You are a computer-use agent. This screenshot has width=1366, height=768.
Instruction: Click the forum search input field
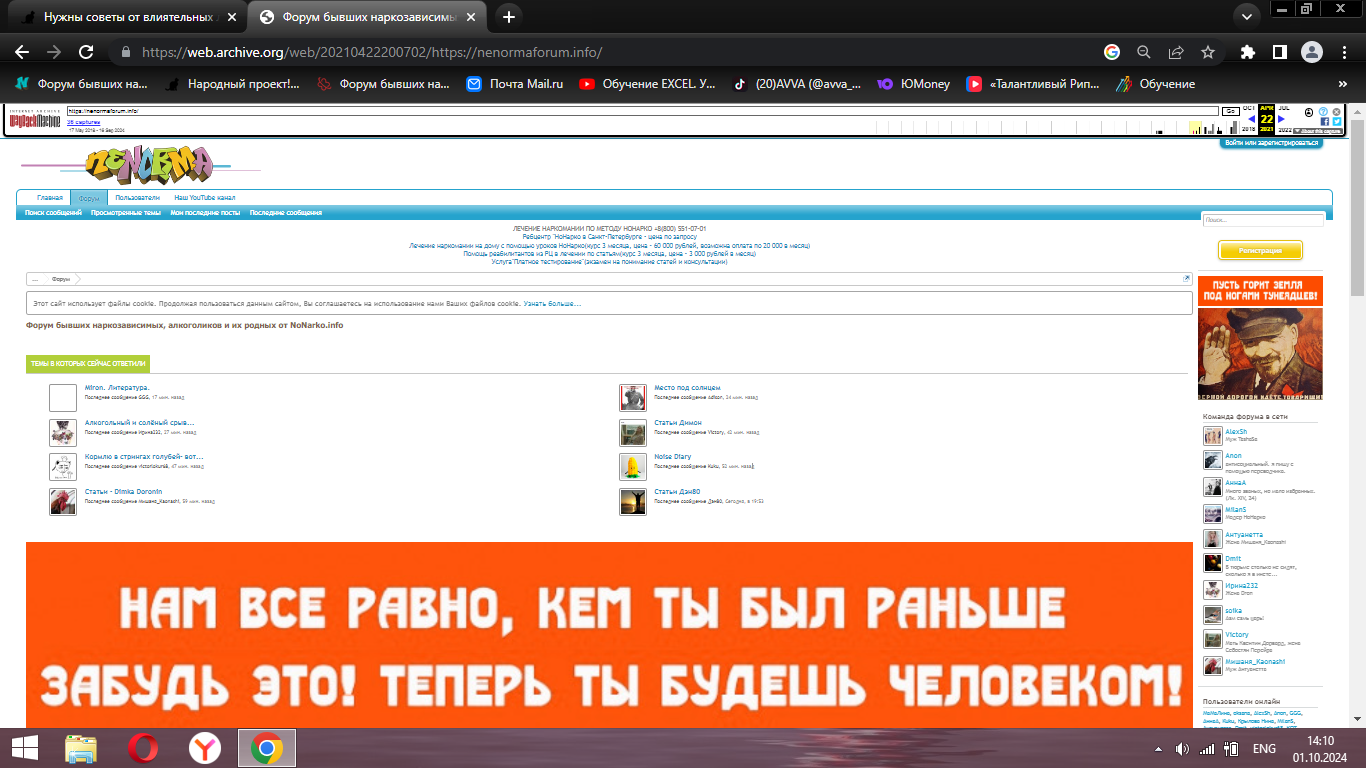(1262, 219)
